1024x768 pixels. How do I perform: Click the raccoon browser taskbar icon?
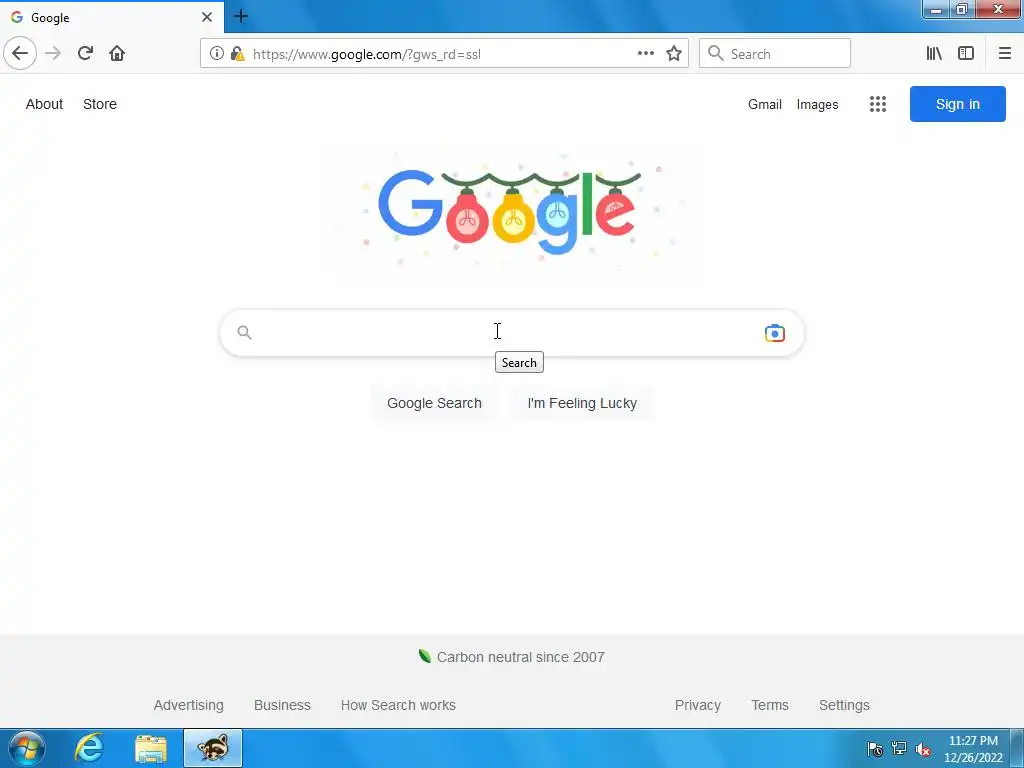[x=213, y=748]
